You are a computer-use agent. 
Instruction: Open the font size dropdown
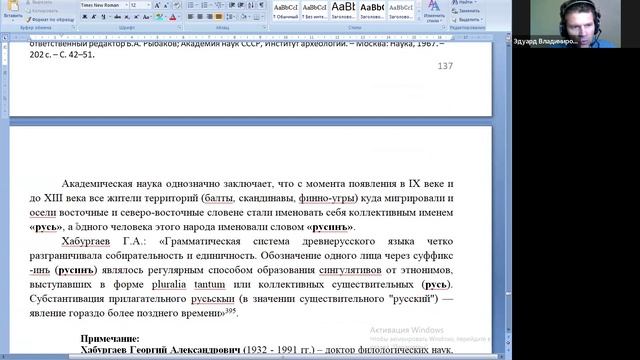tap(148, 5)
